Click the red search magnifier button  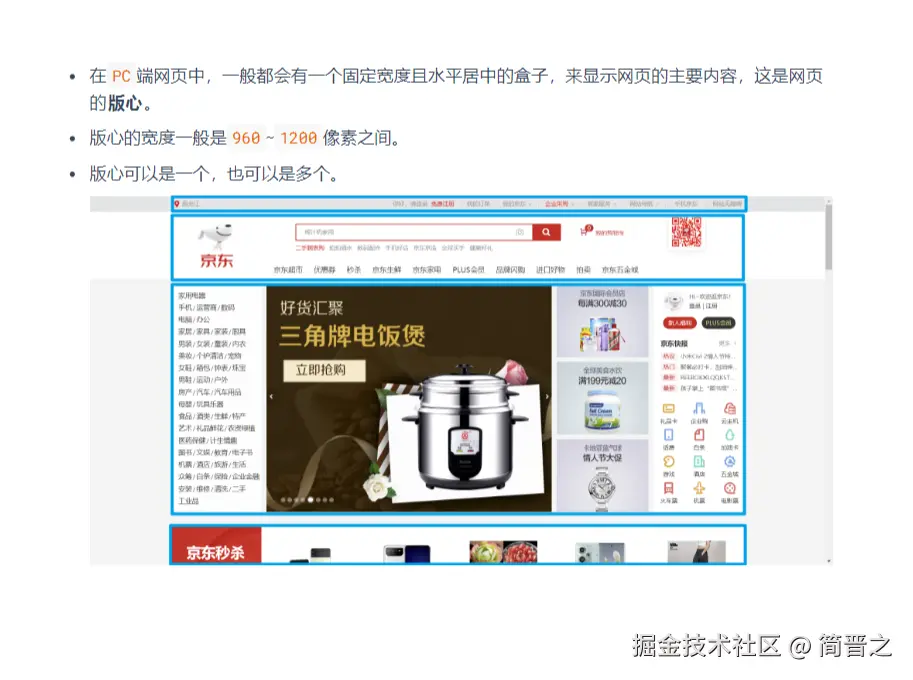tap(545, 232)
